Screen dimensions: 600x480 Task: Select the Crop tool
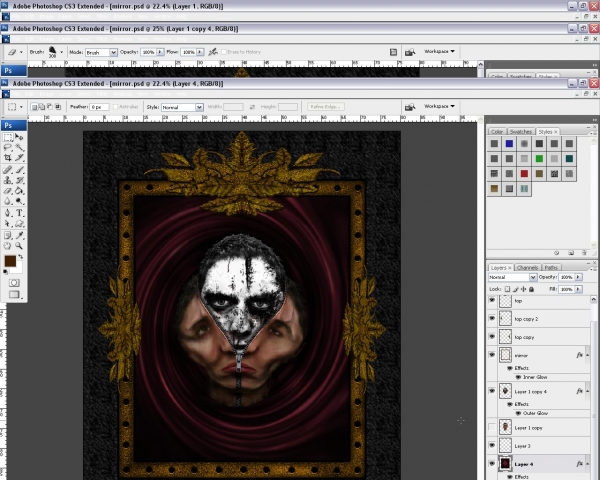(x=8, y=157)
